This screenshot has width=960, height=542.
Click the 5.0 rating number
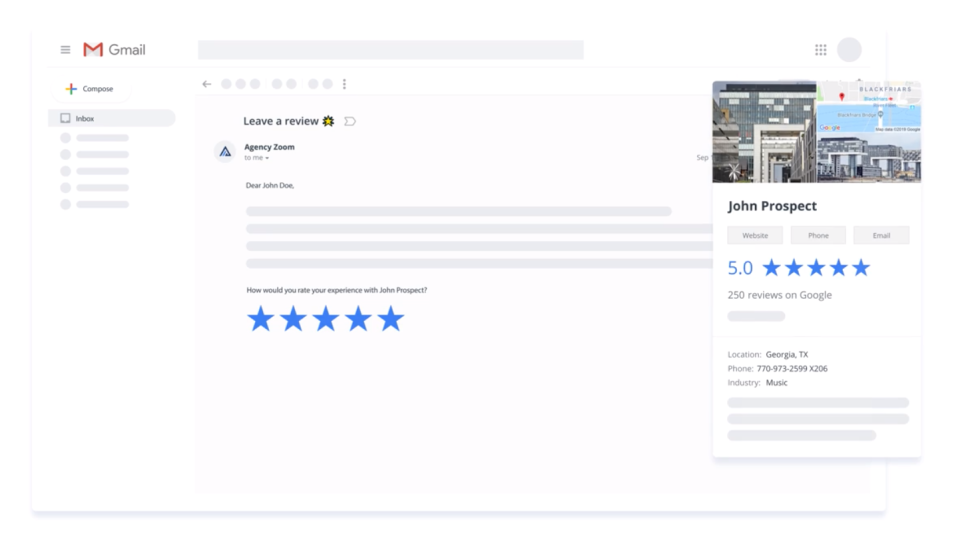pos(740,268)
